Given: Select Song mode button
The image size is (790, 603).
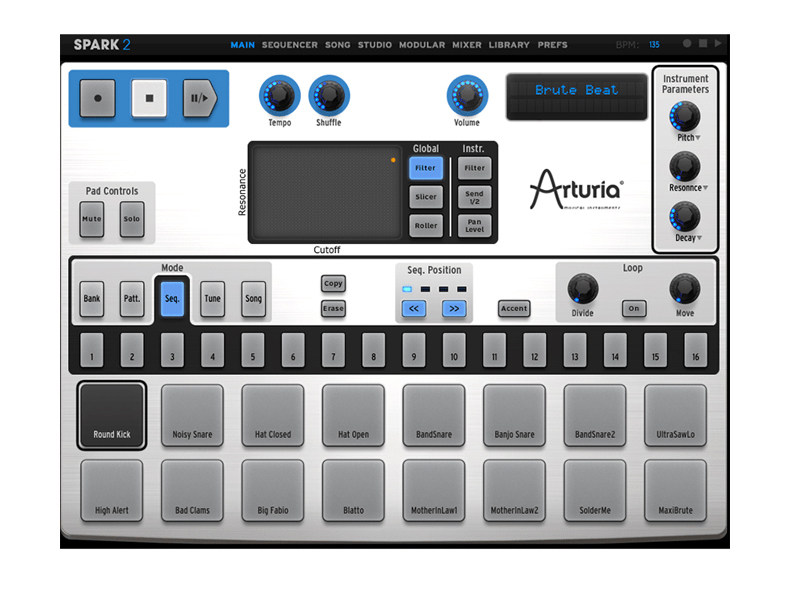Looking at the screenshot, I should point(253,299).
